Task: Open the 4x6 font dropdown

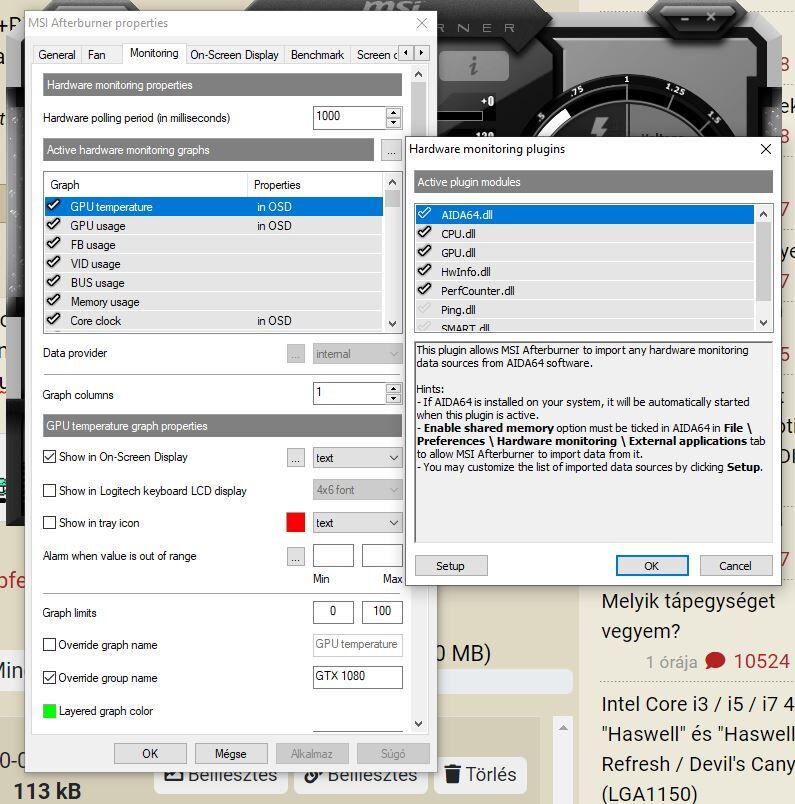Action: [x=358, y=490]
